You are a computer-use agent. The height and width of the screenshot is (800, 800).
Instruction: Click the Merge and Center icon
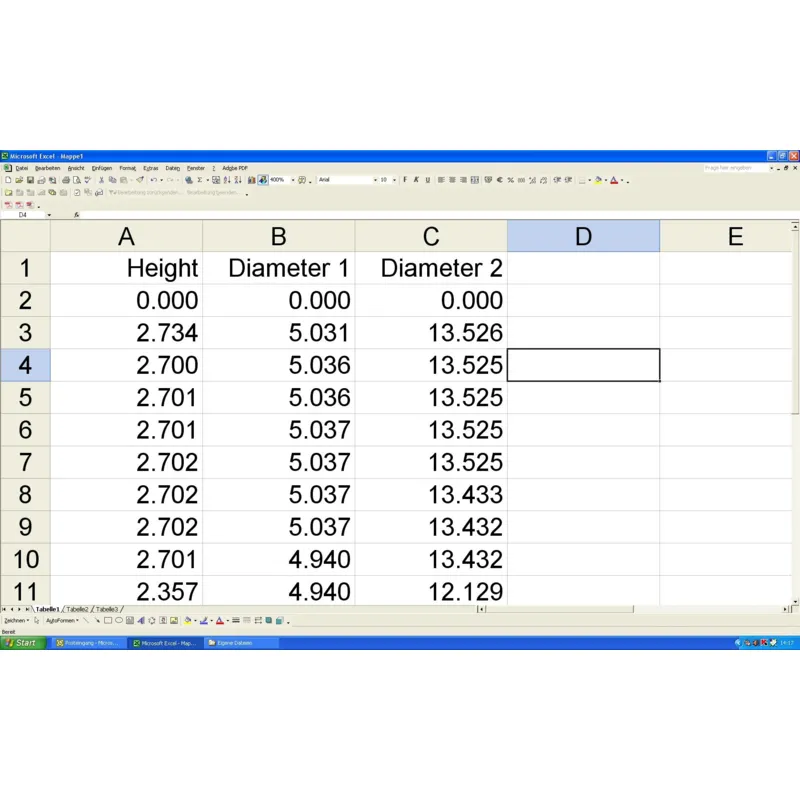click(474, 180)
